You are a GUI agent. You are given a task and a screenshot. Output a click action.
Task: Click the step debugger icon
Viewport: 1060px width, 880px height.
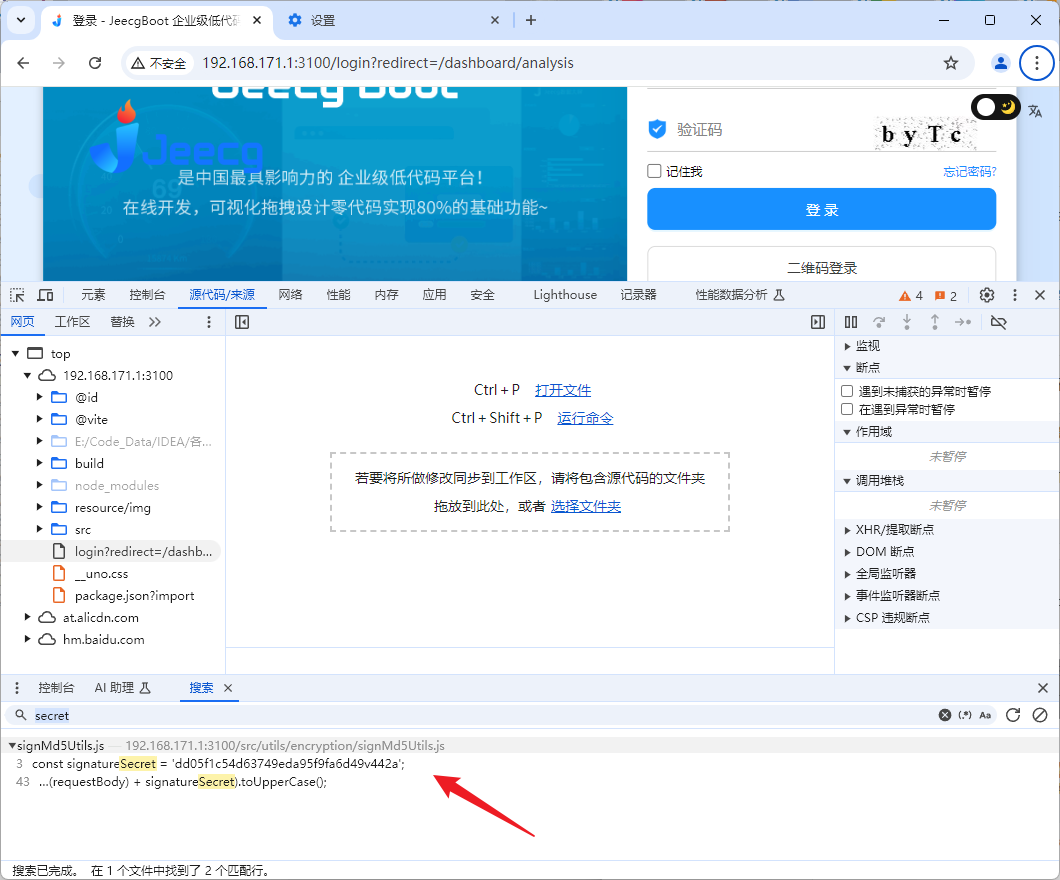(963, 322)
